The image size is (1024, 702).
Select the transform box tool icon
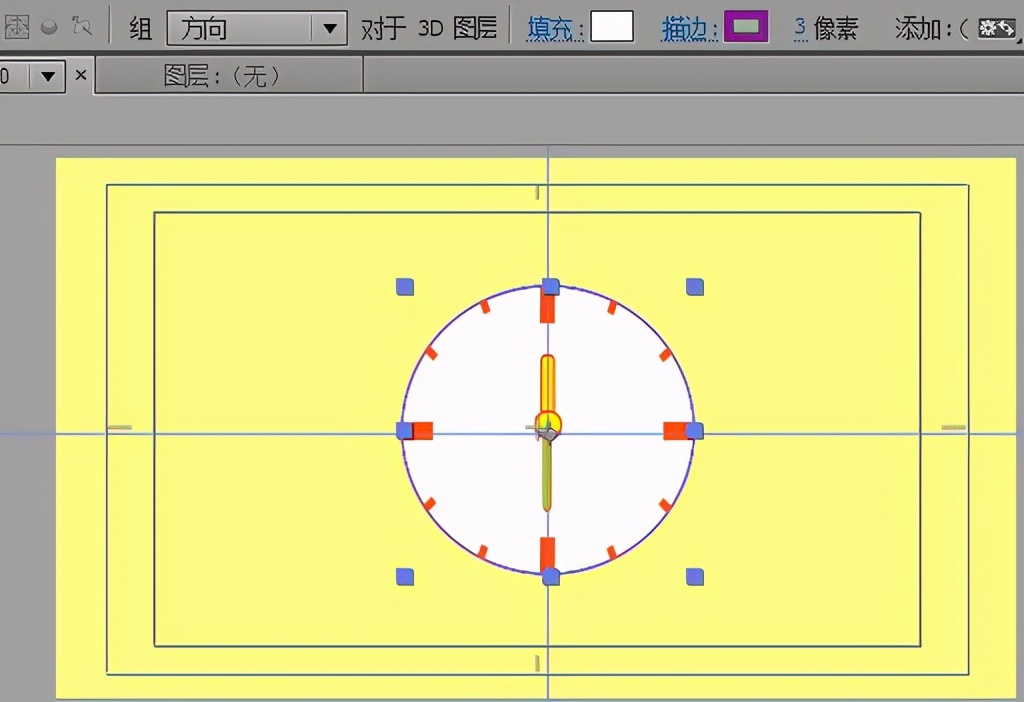pos(16,26)
